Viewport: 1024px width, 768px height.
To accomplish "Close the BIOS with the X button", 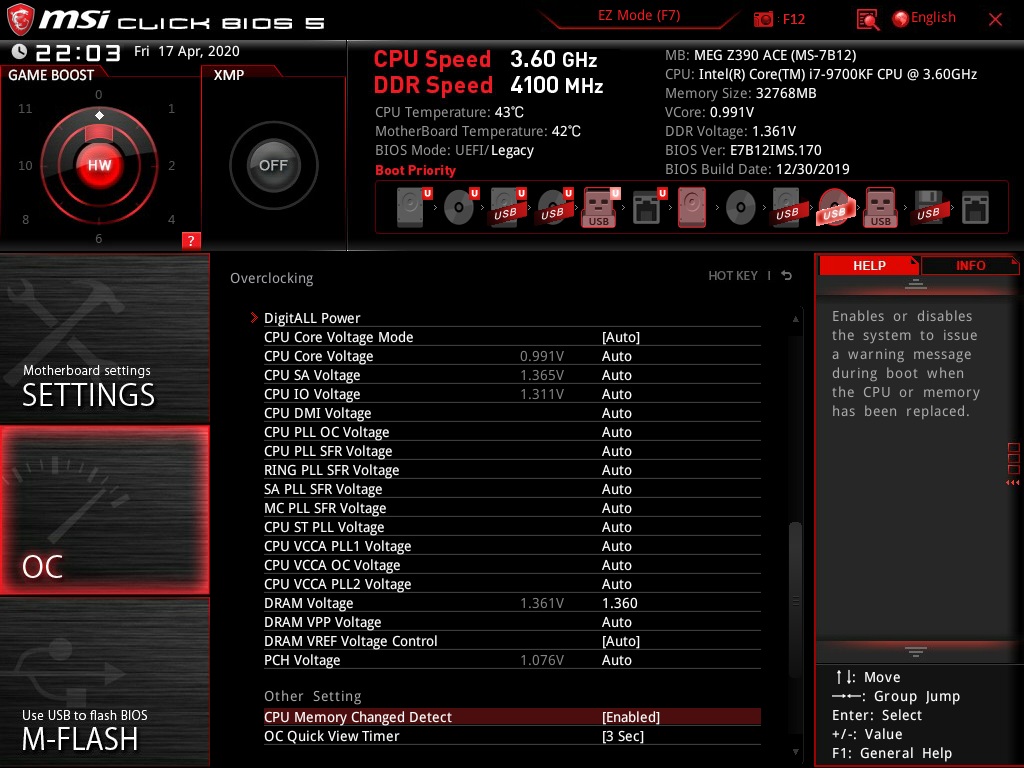I will coord(995,20).
